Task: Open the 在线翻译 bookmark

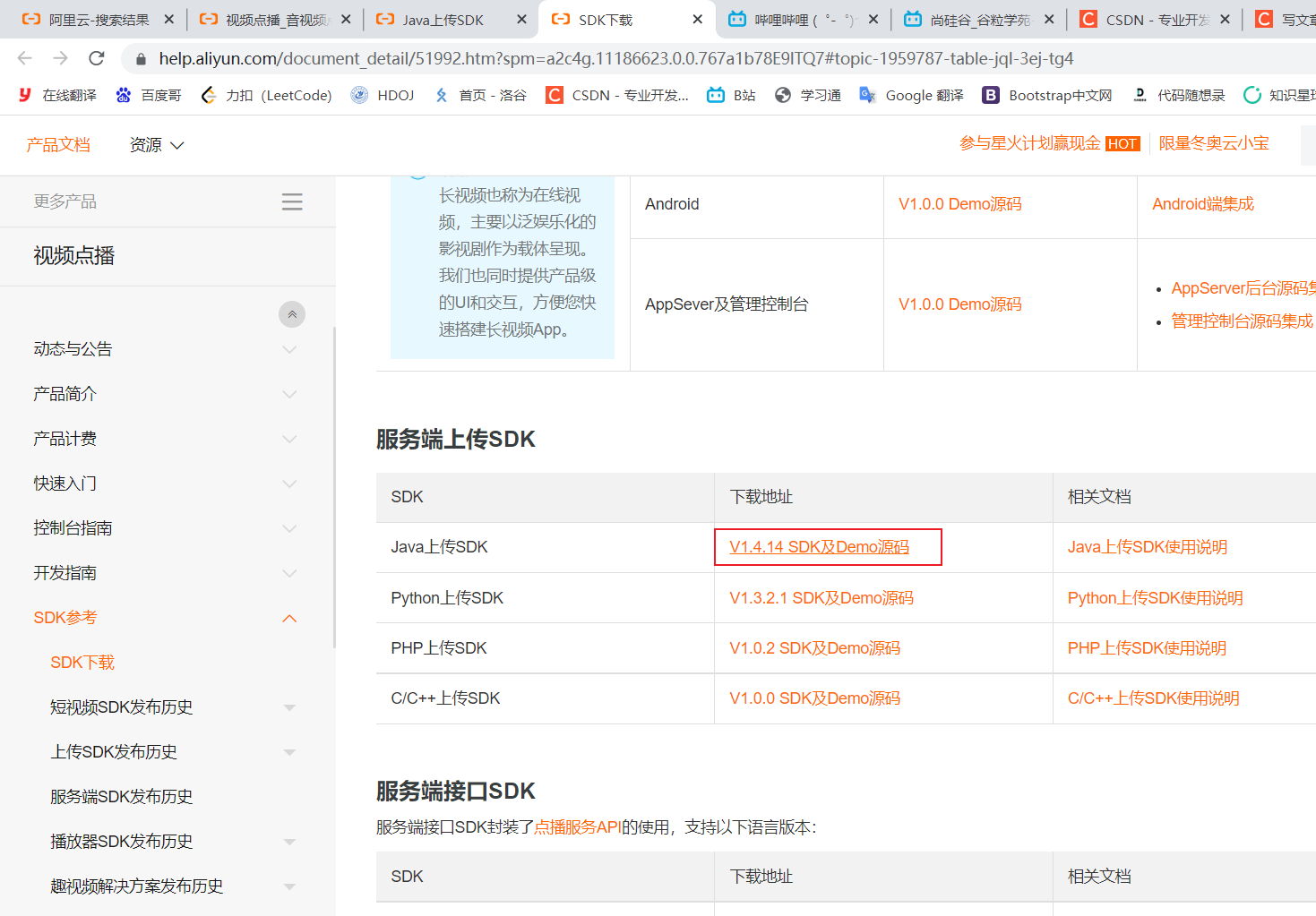Action: (x=57, y=95)
